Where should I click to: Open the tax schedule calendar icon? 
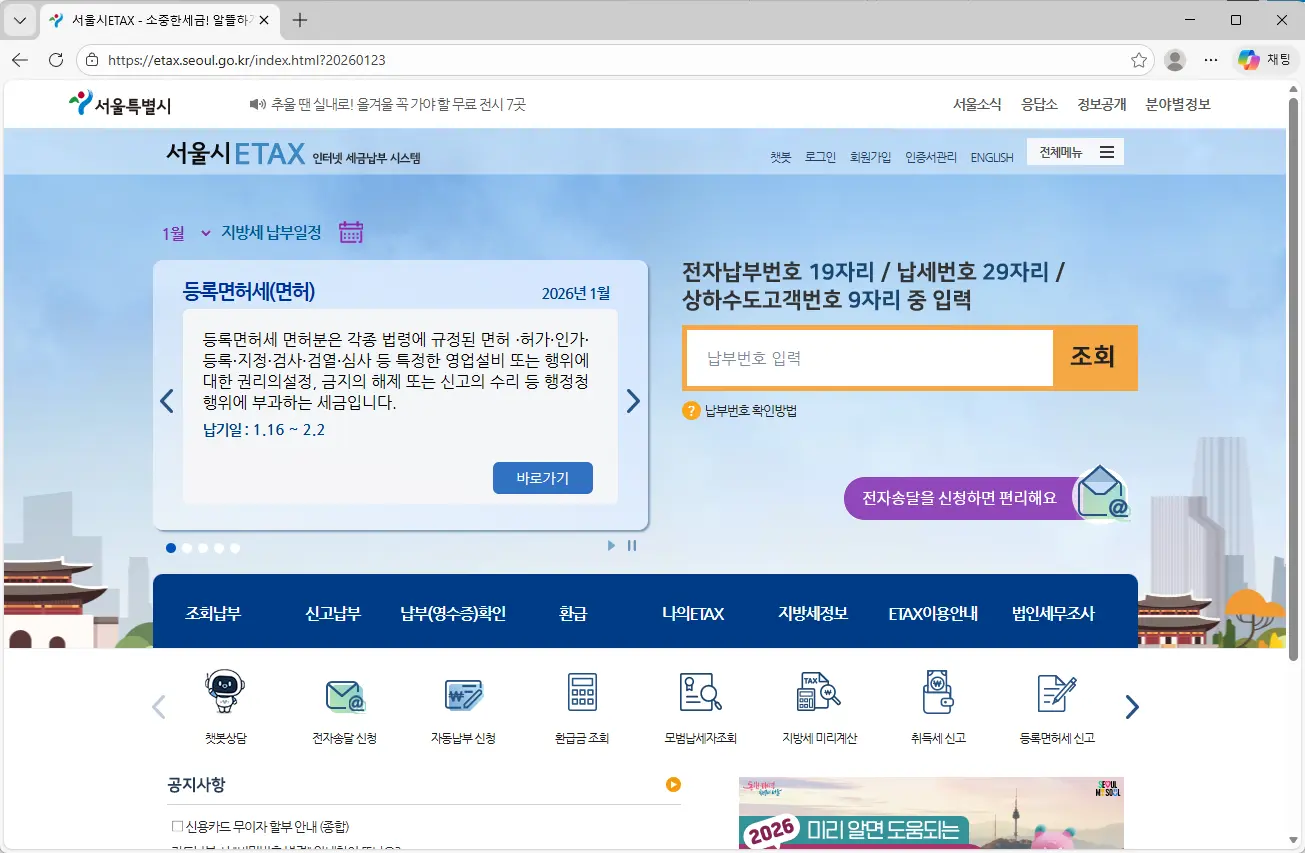[x=351, y=233]
